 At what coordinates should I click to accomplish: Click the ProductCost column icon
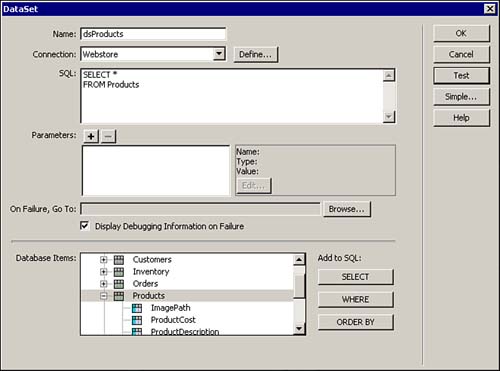pos(137,320)
